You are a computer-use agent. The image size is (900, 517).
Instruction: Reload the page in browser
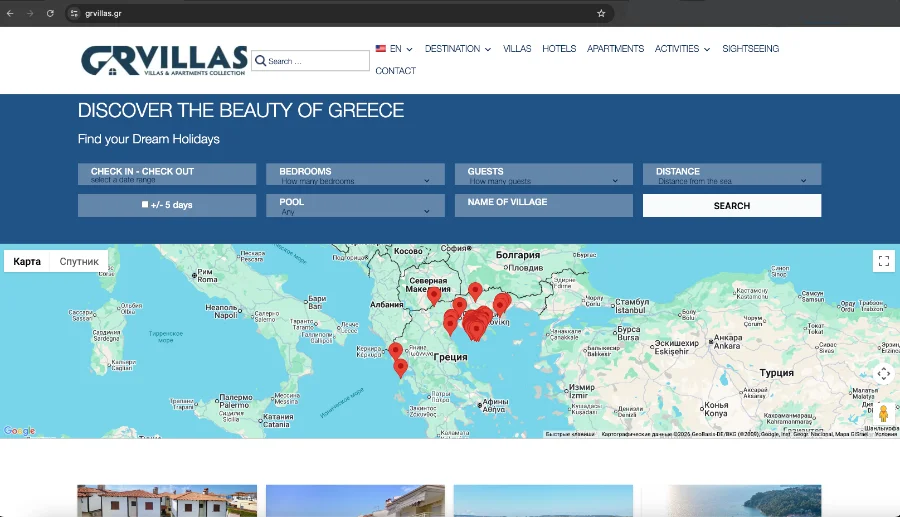(x=50, y=13)
